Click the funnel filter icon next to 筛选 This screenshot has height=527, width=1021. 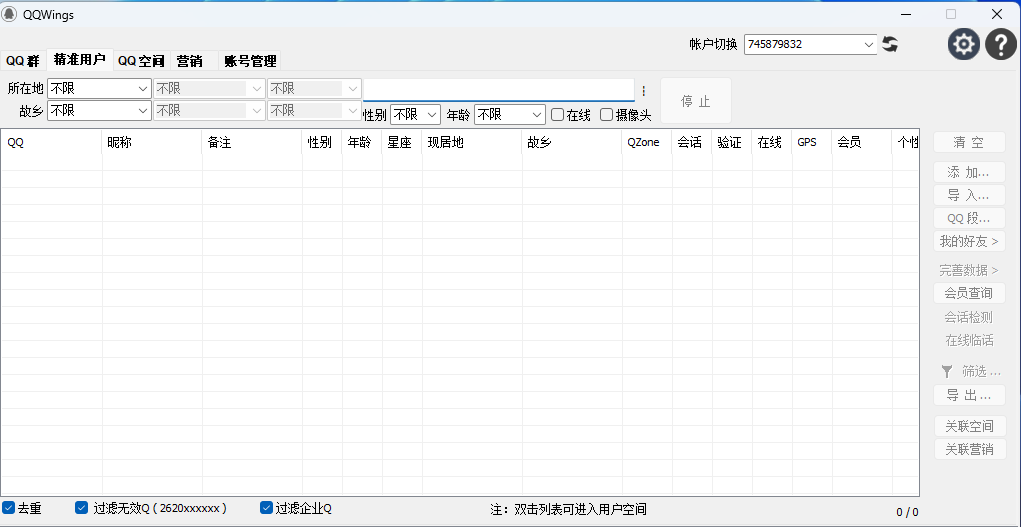[947, 371]
